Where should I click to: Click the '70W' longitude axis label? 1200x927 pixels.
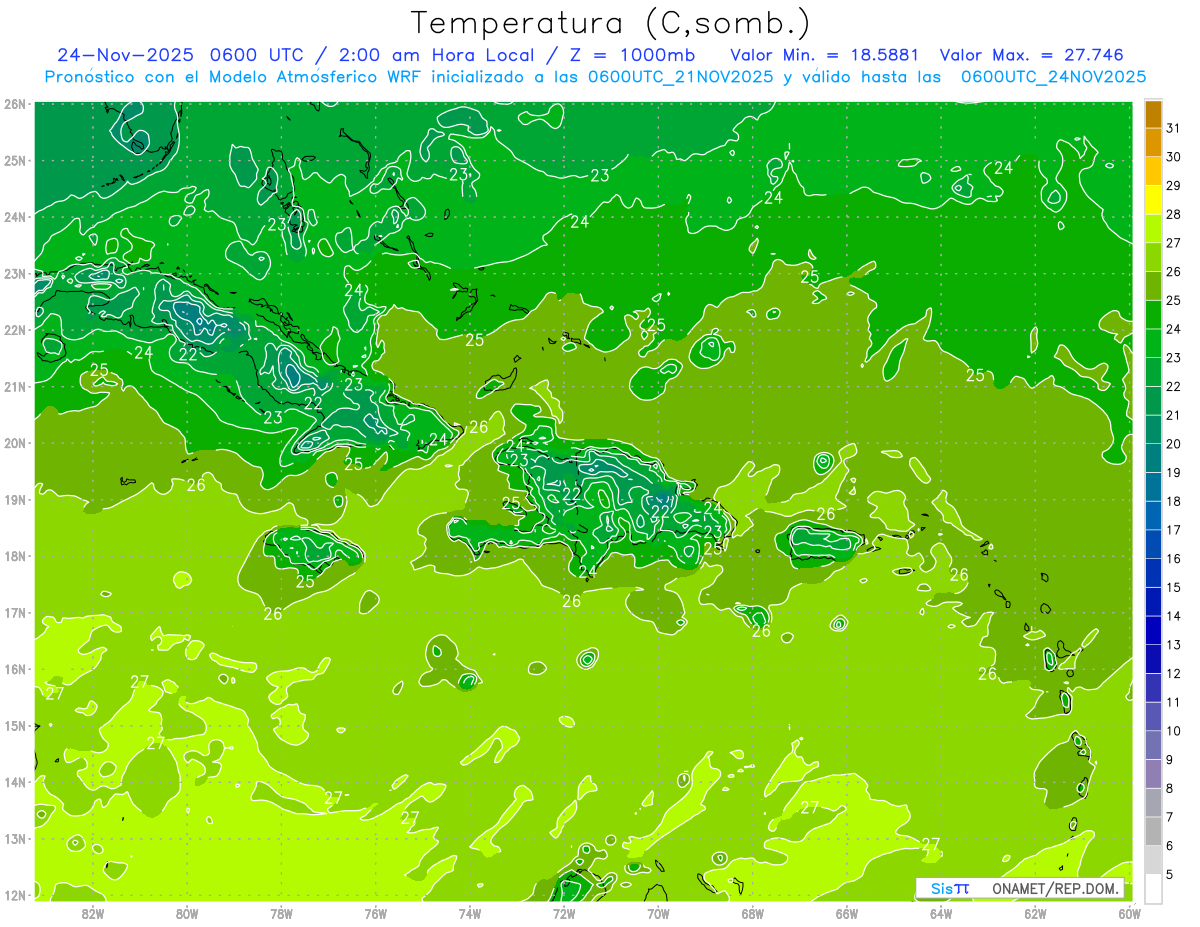point(658,913)
